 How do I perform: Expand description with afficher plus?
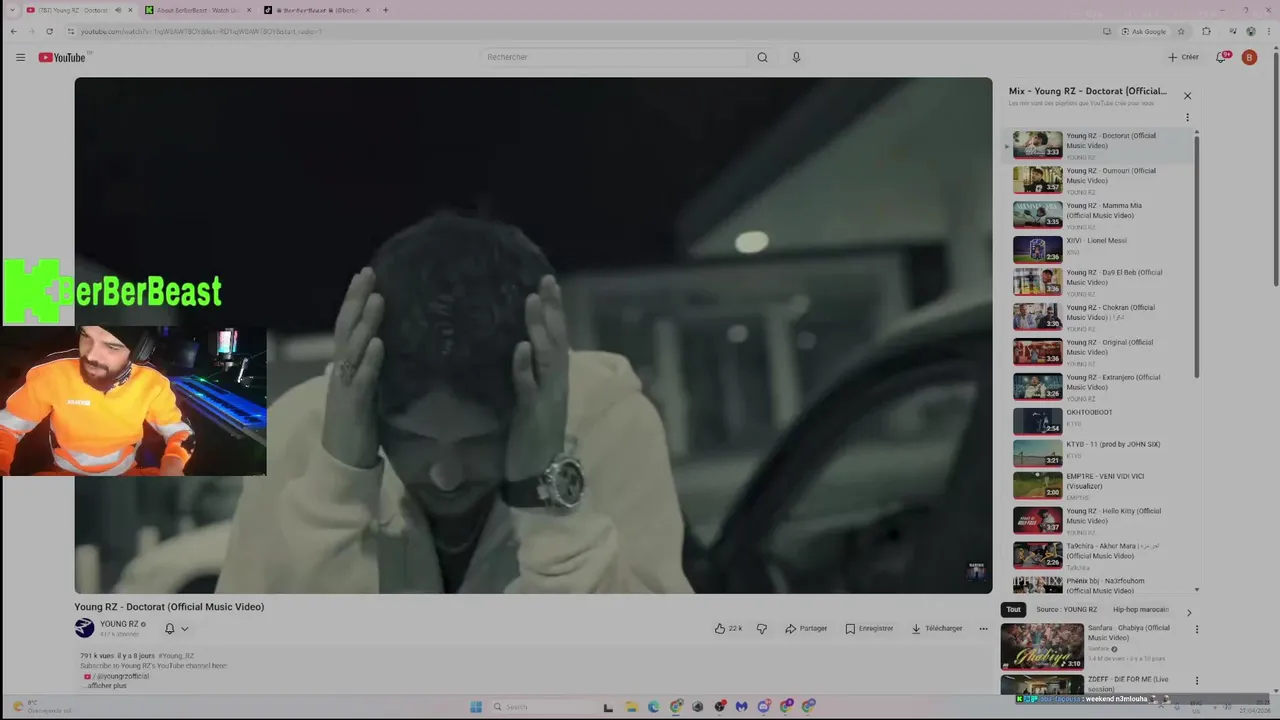pos(106,686)
